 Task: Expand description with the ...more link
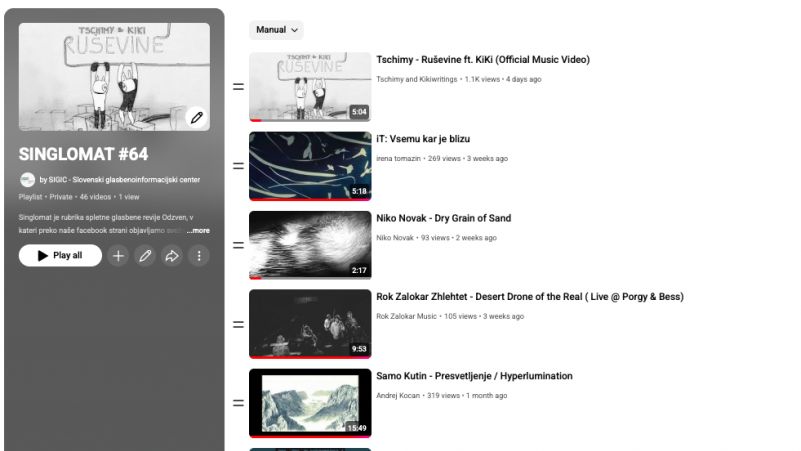pyautogui.click(x=198, y=231)
